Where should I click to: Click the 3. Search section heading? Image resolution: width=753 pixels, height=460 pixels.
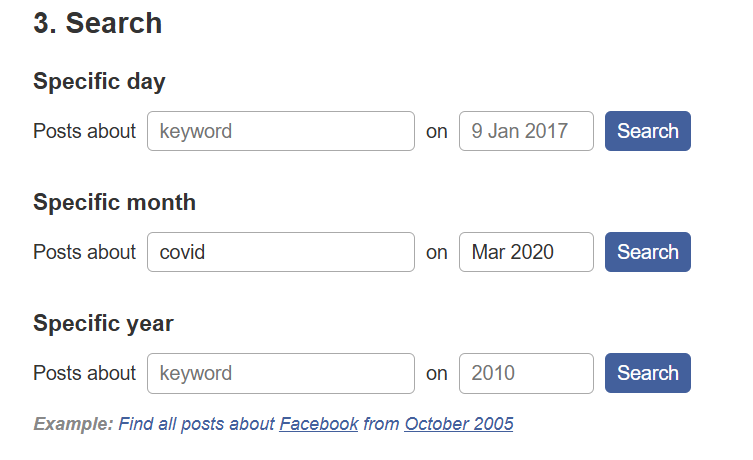(97, 24)
